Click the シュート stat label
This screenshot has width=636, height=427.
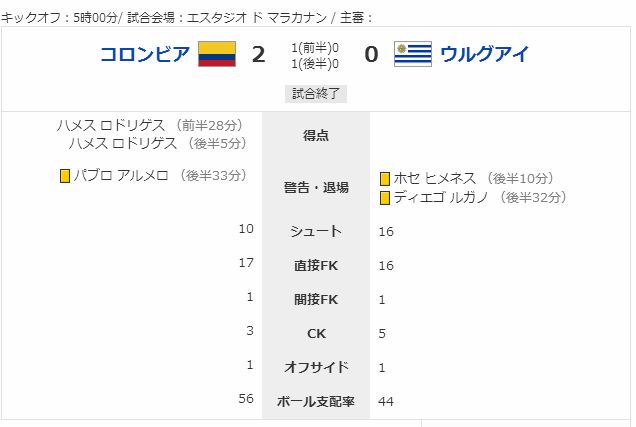(316, 231)
